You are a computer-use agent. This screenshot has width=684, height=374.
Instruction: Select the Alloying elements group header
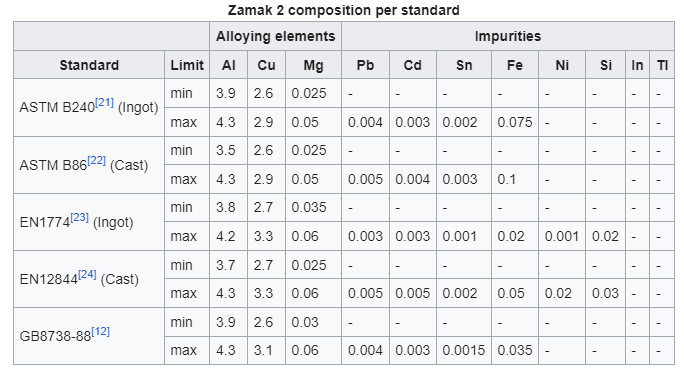click(276, 36)
